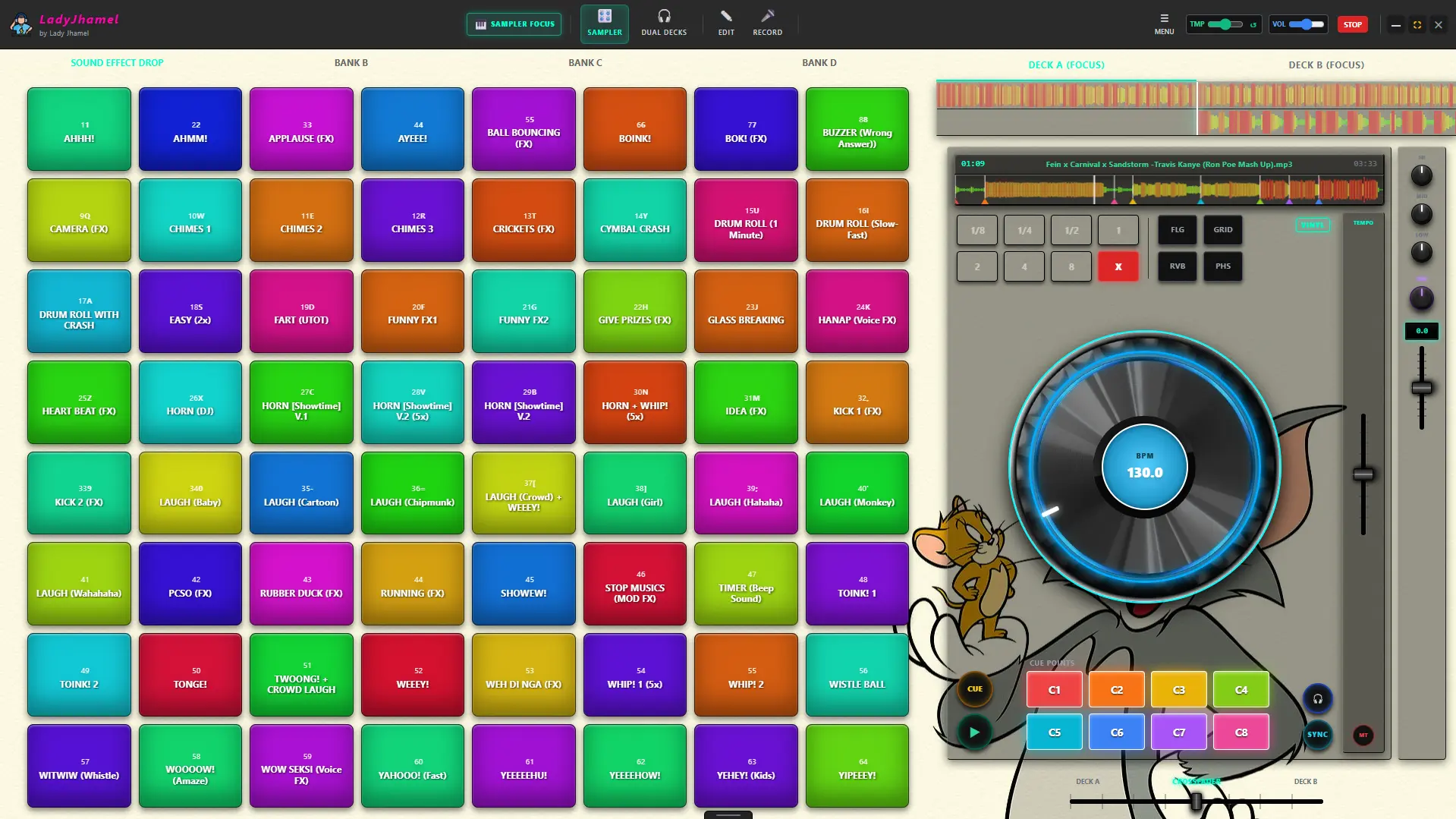Toggle the Sampler Focus mode button
The image size is (1456, 819).
(x=514, y=24)
